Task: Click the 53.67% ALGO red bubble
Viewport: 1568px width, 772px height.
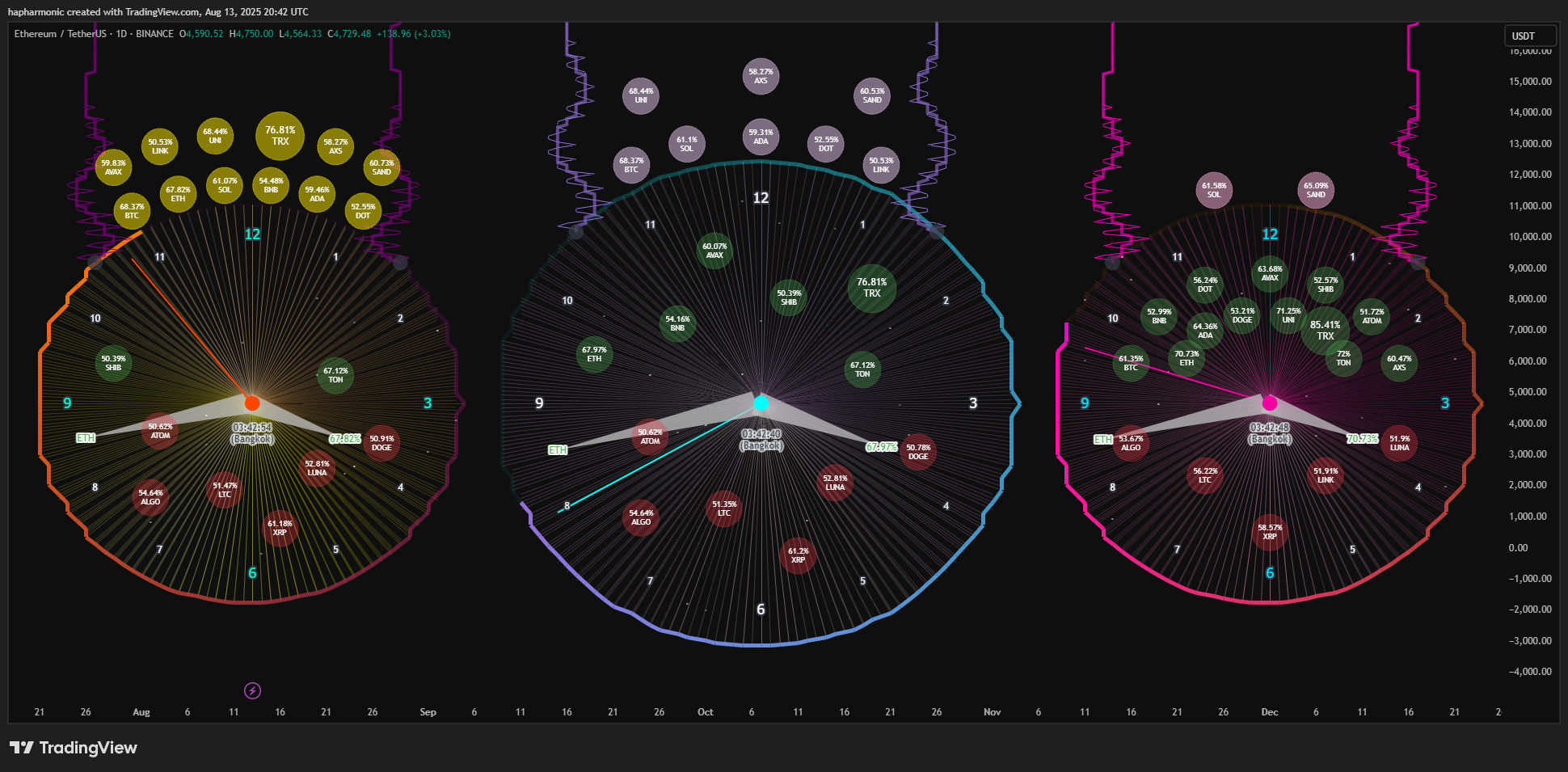Action: [x=1131, y=443]
